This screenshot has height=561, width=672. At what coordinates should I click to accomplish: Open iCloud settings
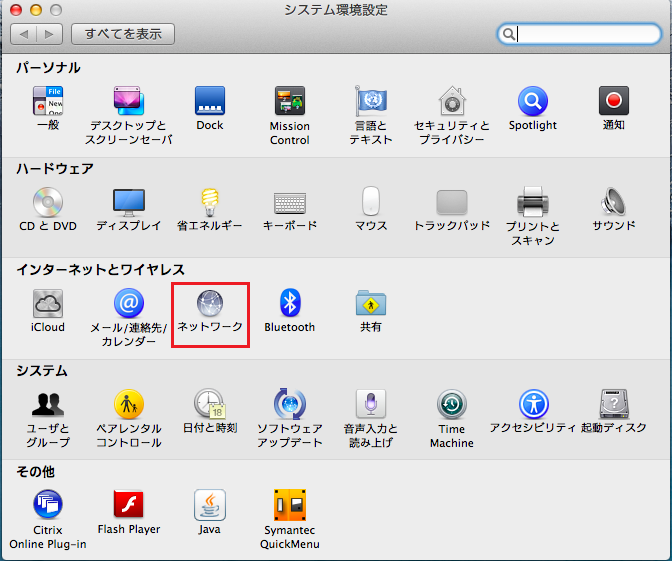click(48, 304)
